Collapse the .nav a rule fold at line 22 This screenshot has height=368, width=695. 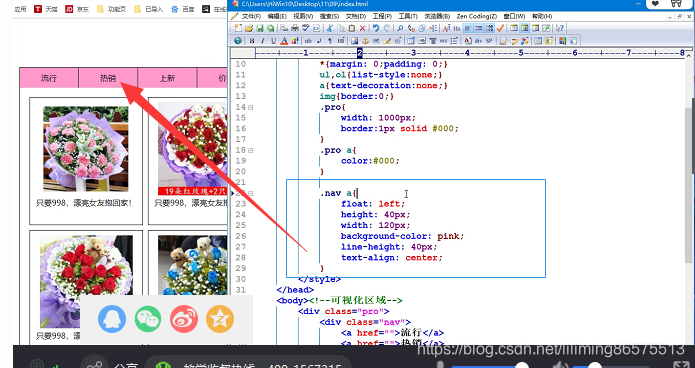pyautogui.click(x=251, y=193)
